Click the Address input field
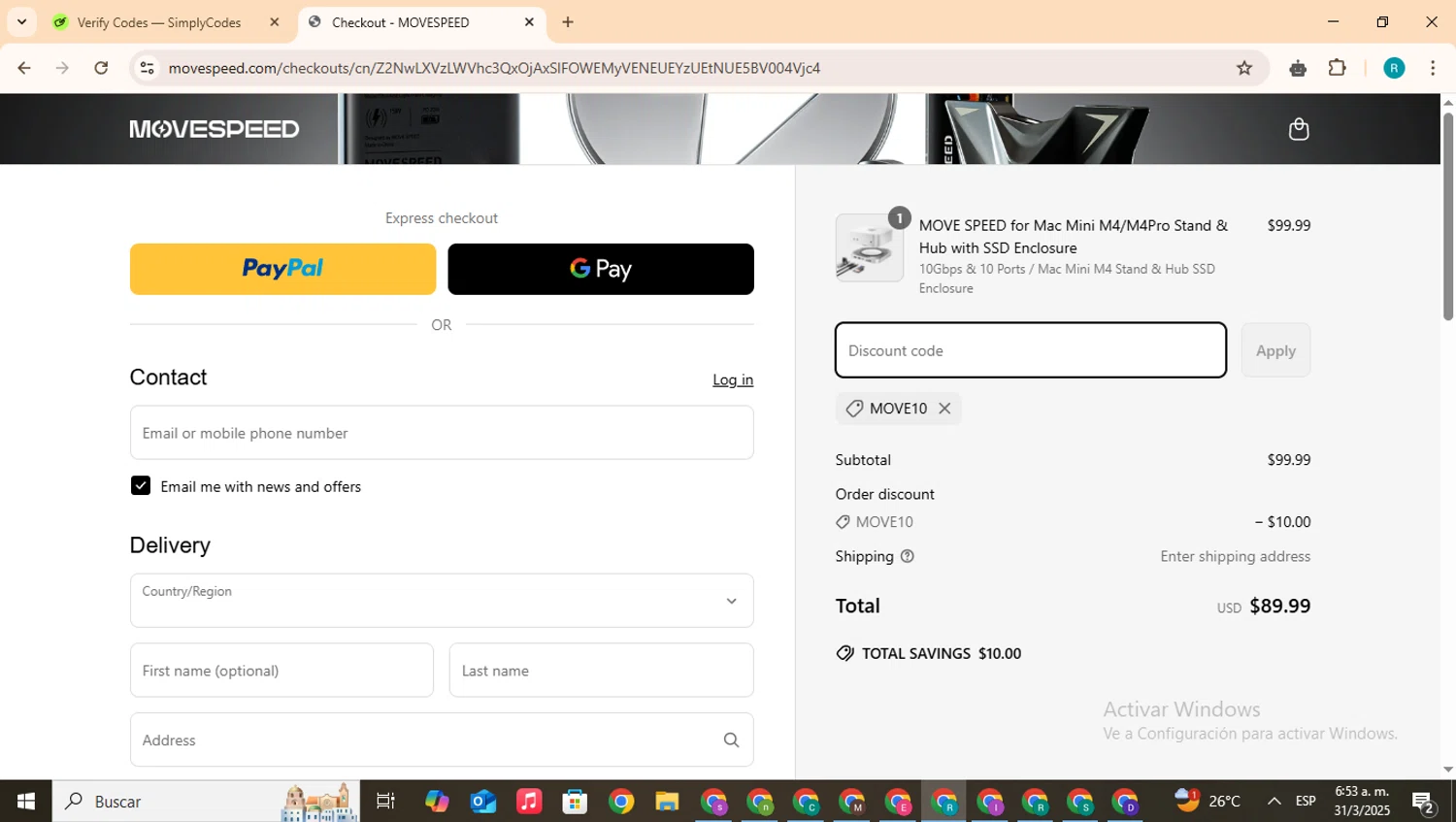The height and width of the screenshot is (822, 1456). (442, 740)
